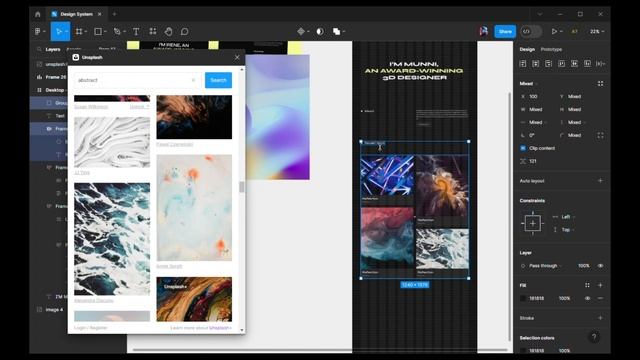Switch to the Prototype tab

(551, 49)
